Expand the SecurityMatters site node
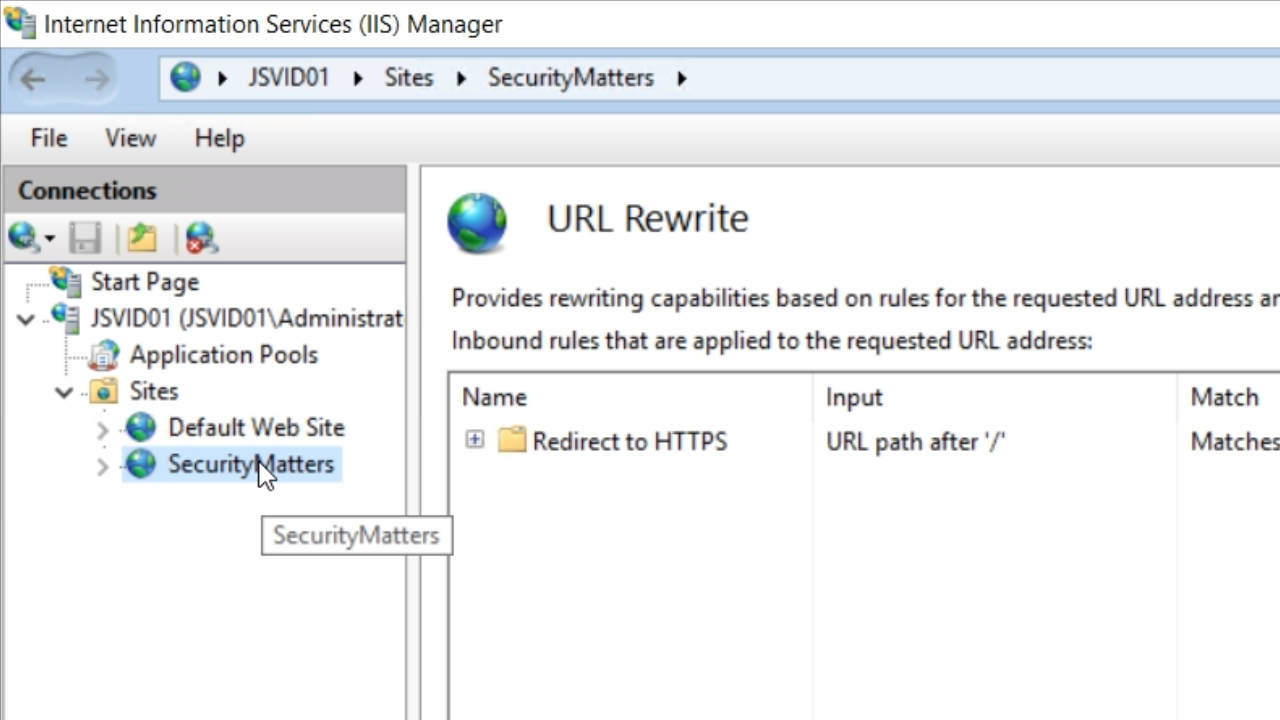1280x720 pixels. tap(102, 466)
